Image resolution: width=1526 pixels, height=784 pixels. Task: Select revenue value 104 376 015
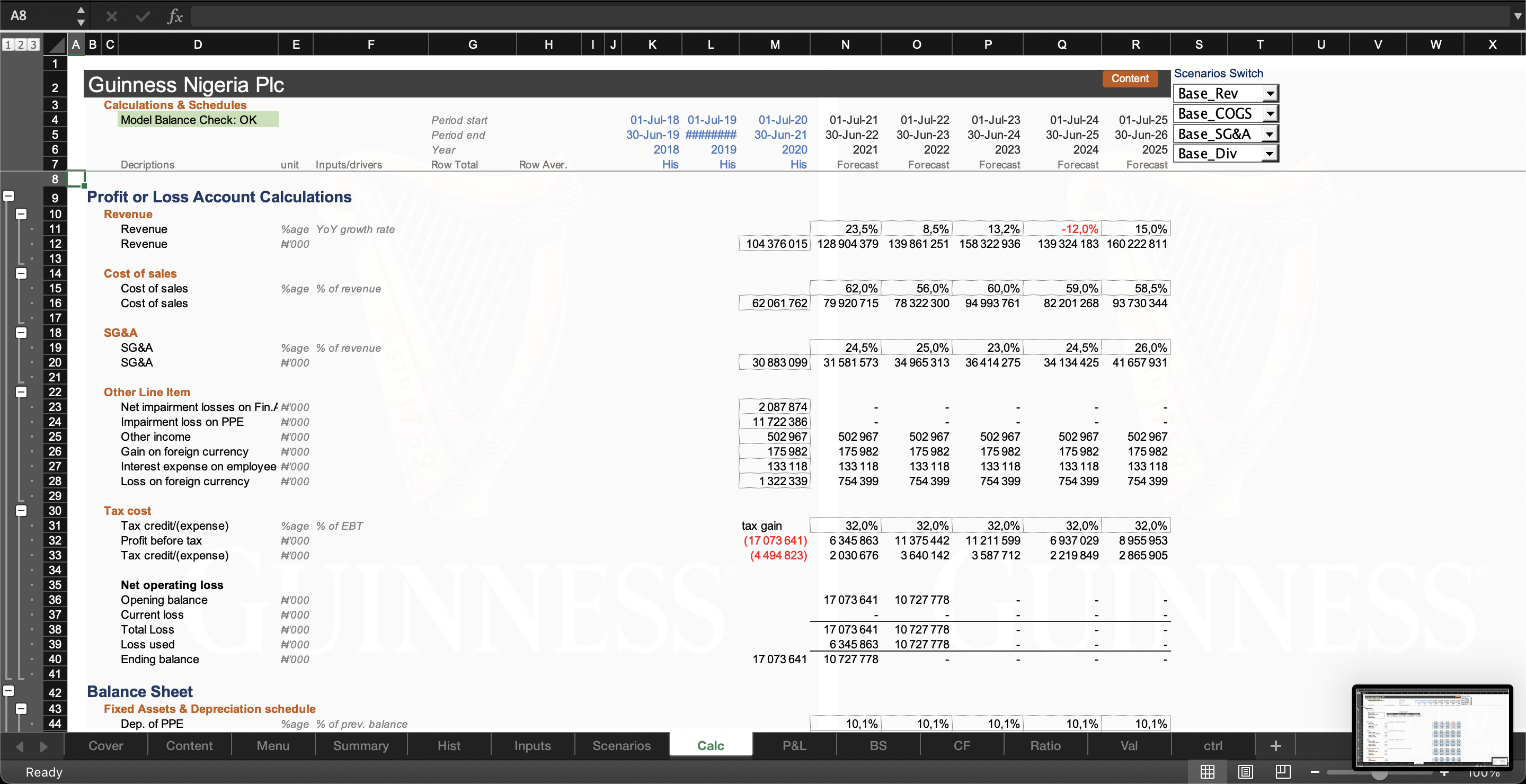coord(774,243)
